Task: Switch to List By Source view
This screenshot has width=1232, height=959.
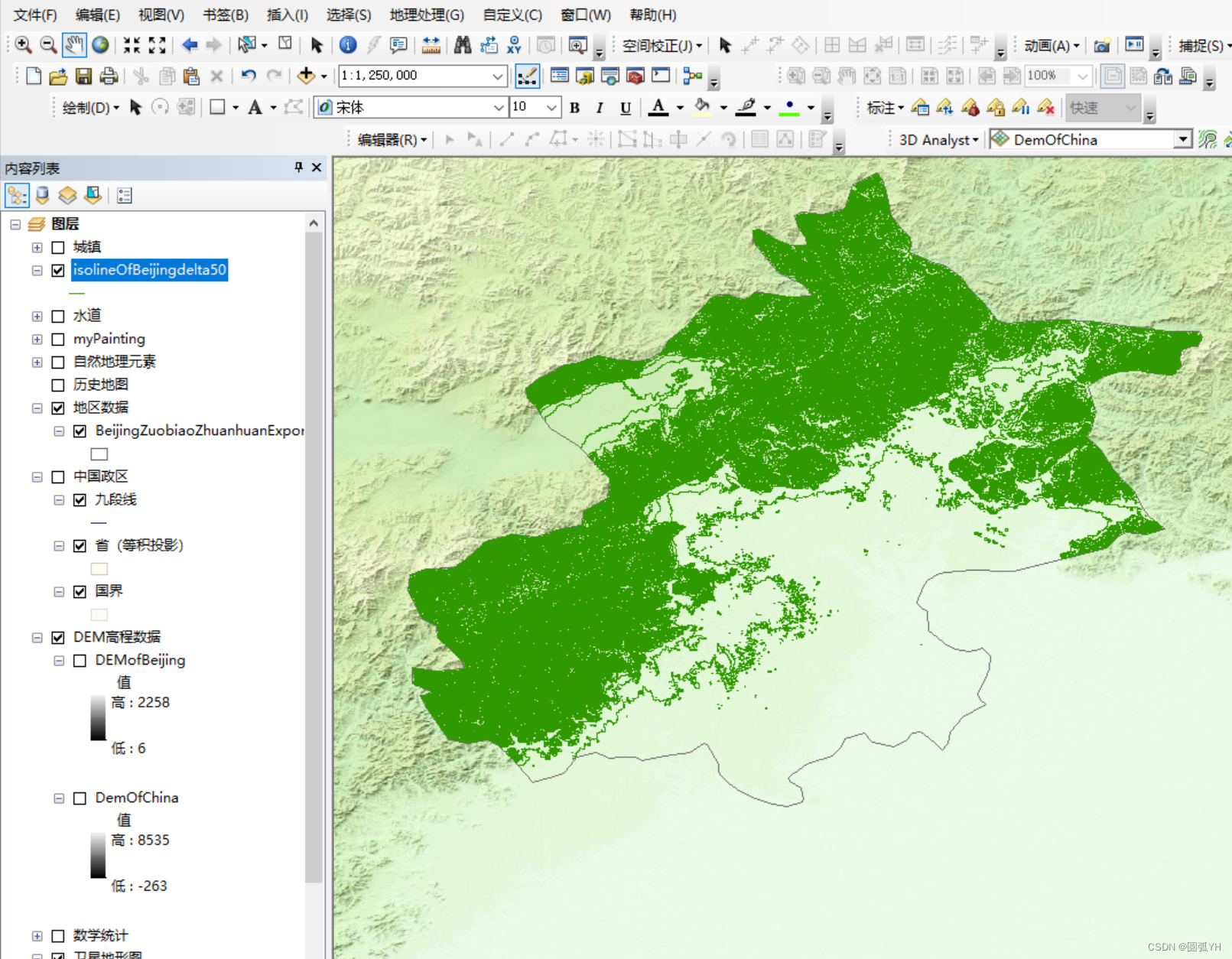Action: [42, 196]
